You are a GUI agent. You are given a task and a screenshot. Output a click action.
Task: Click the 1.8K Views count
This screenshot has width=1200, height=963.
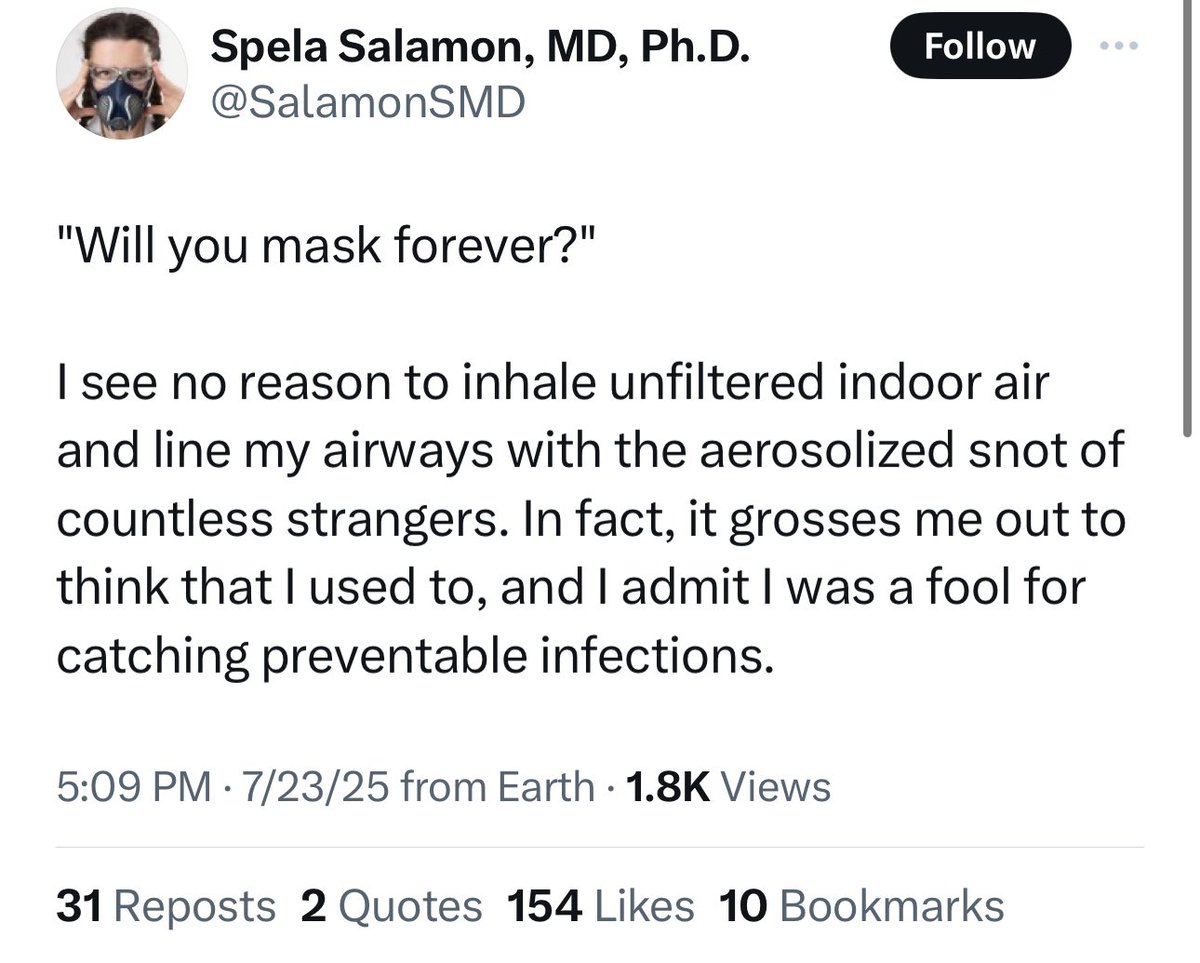[726, 787]
